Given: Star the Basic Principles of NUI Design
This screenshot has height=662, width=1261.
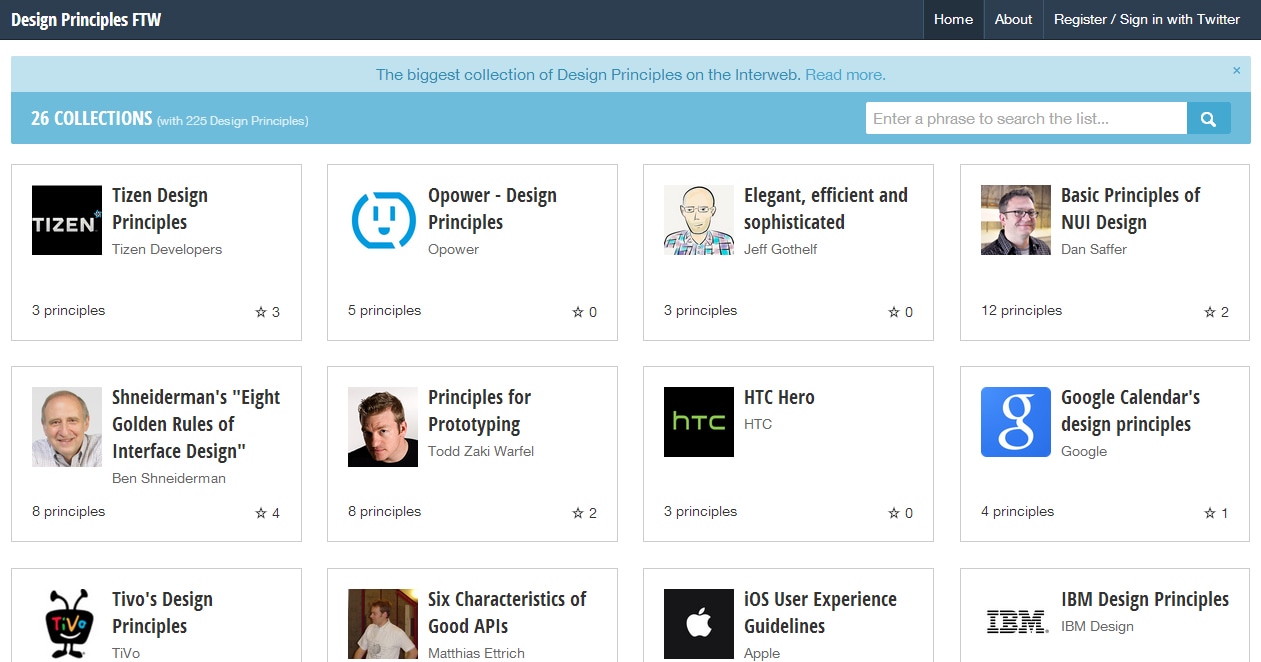Looking at the screenshot, I should (x=1210, y=312).
